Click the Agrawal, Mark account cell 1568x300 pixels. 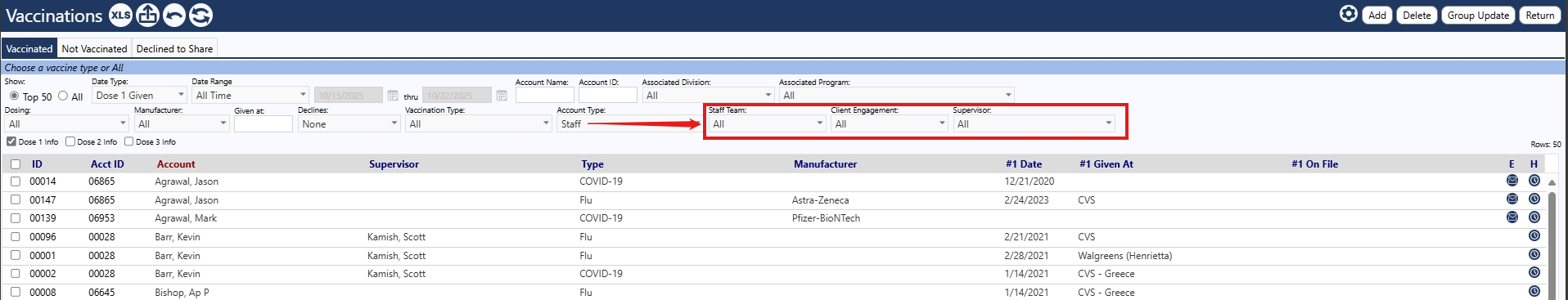point(186,218)
